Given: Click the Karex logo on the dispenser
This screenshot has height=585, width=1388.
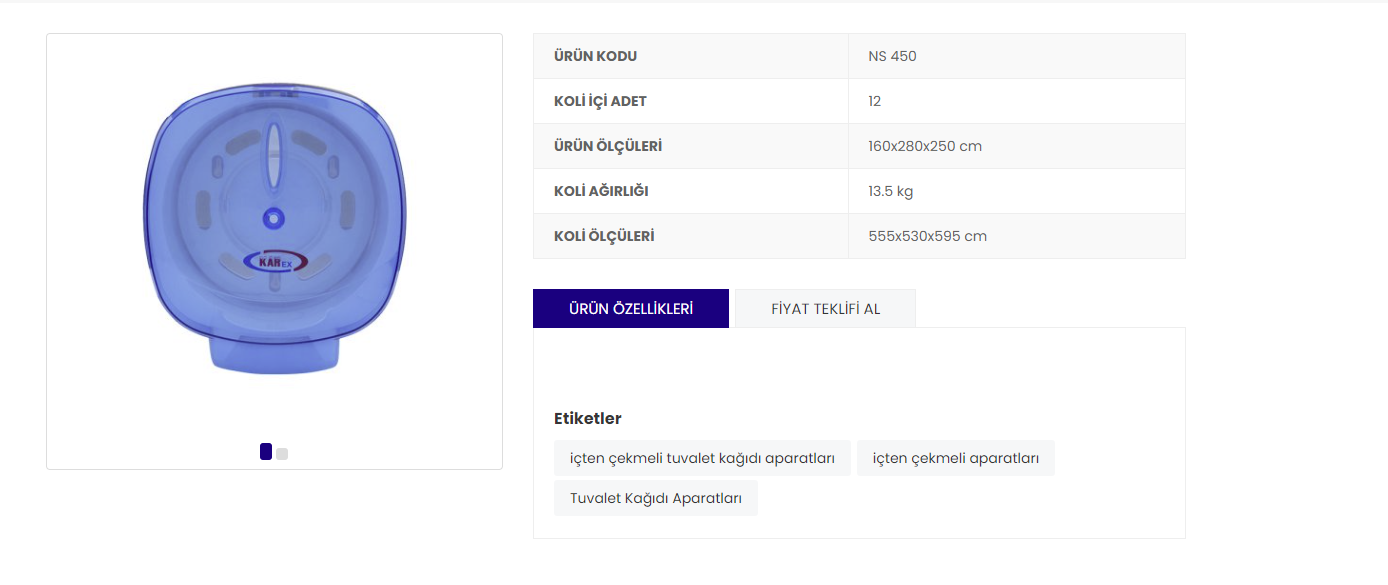Looking at the screenshot, I should [x=275, y=262].
